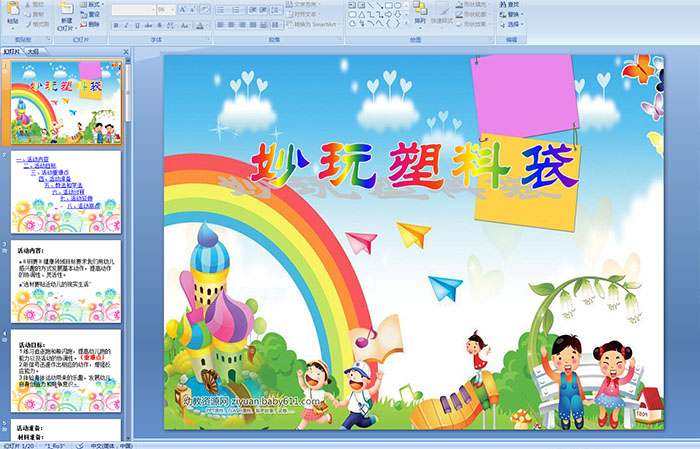Select the Line shape in gallery
This screenshot has height=449, width=700.
(x=371, y=5)
